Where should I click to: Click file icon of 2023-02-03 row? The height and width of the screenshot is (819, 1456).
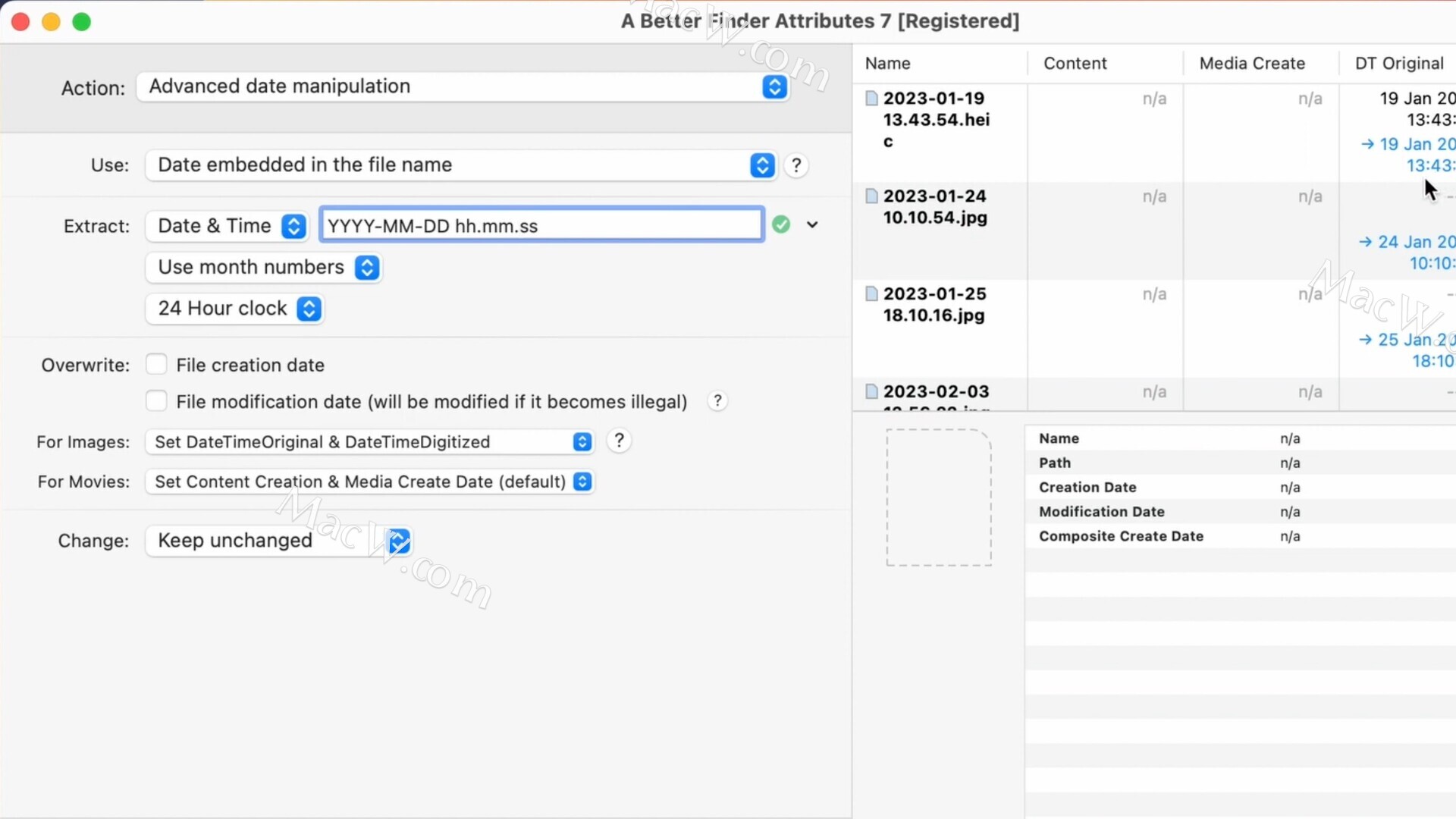click(871, 392)
